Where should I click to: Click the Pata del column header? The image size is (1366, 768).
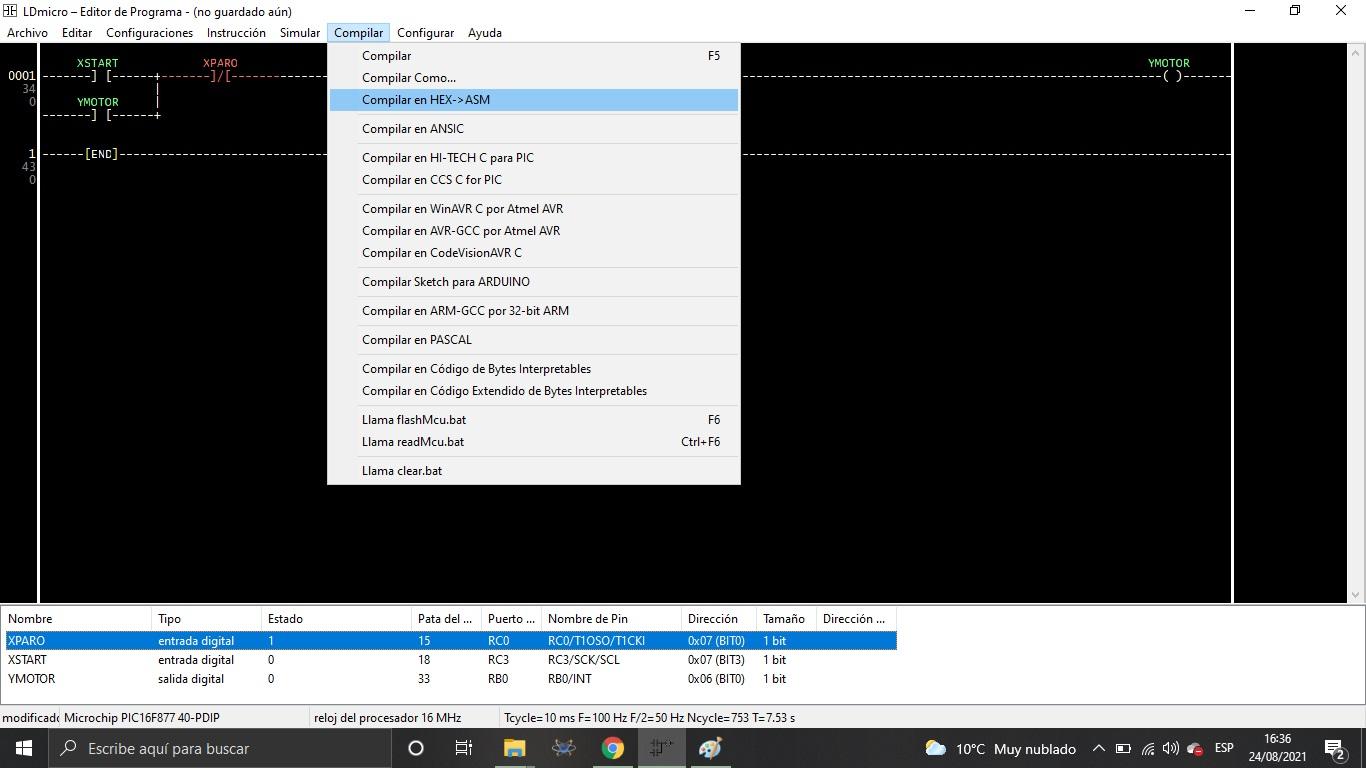pyautogui.click(x=448, y=619)
